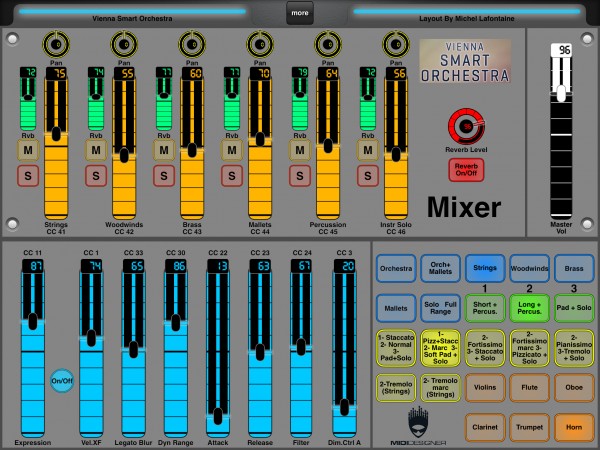Click the Vel.XF CC 1 fader
Viewport: 600px width, 450px height.
tap(91, 348)
